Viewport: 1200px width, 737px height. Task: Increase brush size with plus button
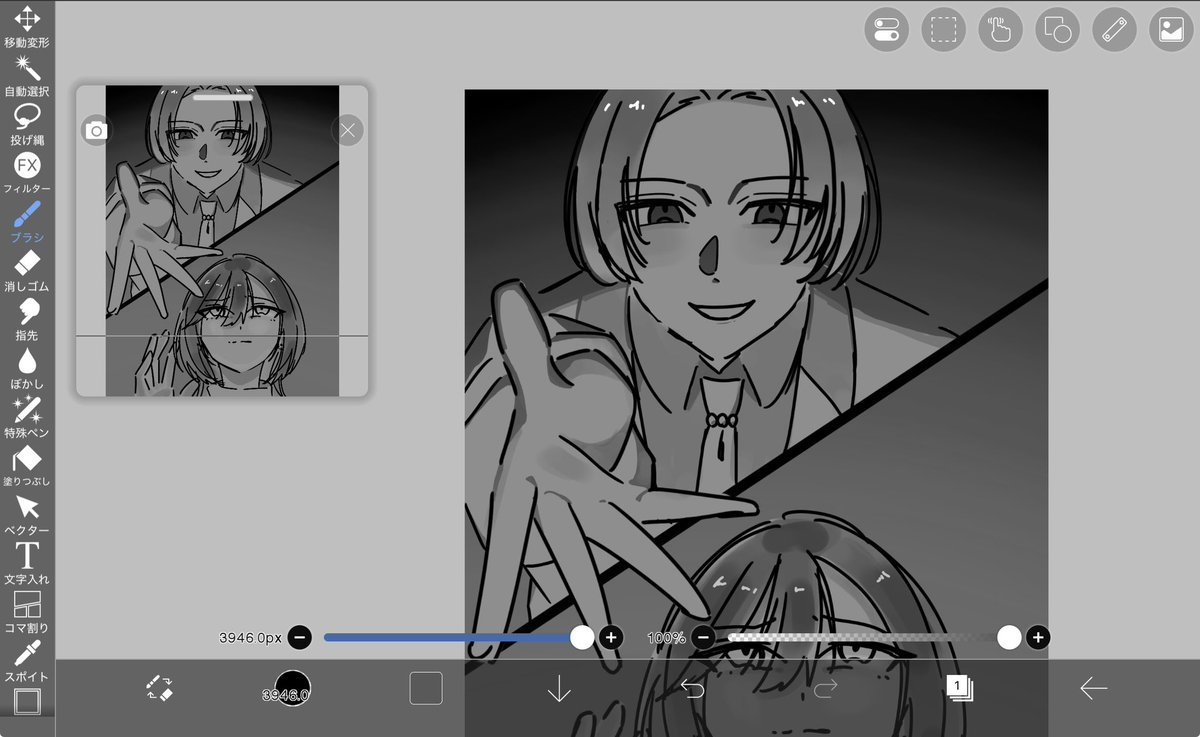click(x=611, y=637)
